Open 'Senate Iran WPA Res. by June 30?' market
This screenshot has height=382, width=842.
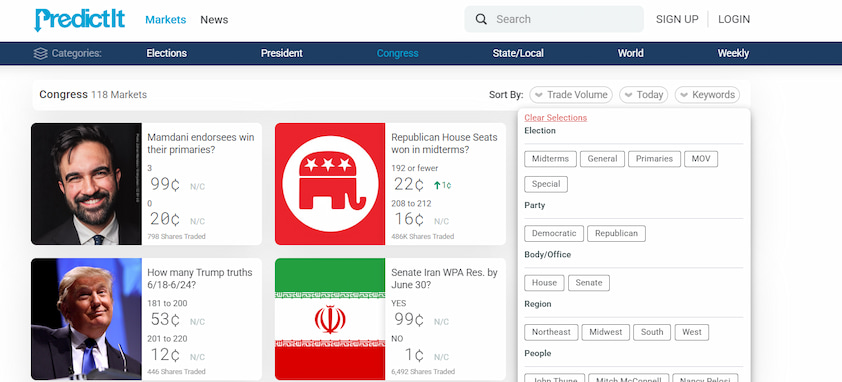tap(445, 279)
